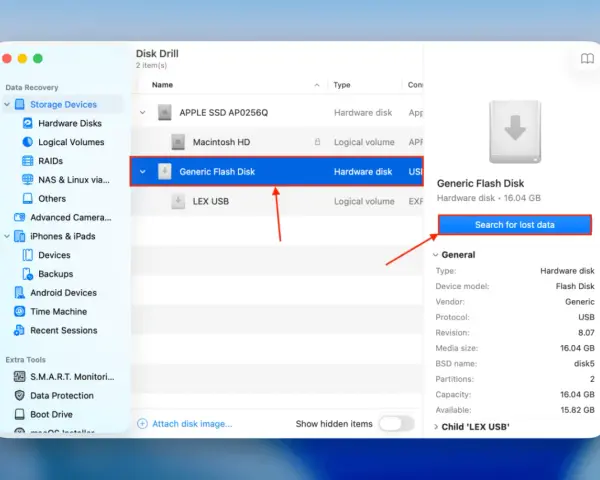This screenshot has width=600, height=480.
Task: Collapse the Storage Devices tree section
Action: tap(7, 104)
